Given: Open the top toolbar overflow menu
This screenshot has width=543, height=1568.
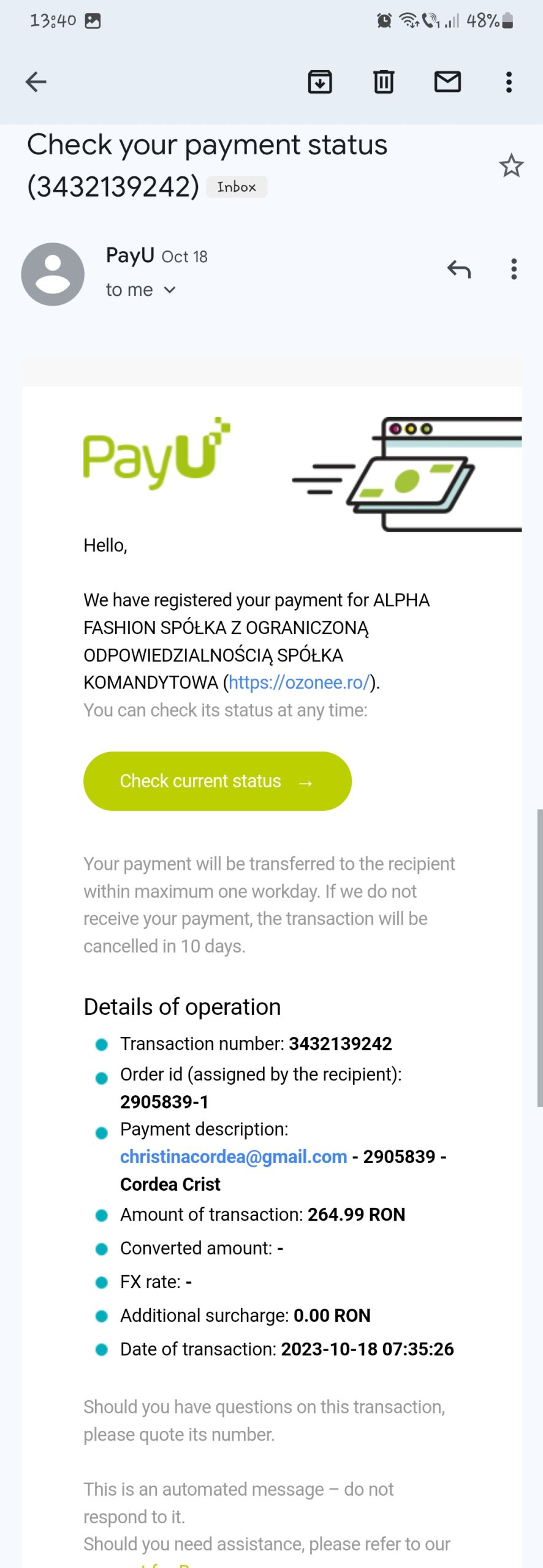Looking at the screenshot, I should click(509, 81).
